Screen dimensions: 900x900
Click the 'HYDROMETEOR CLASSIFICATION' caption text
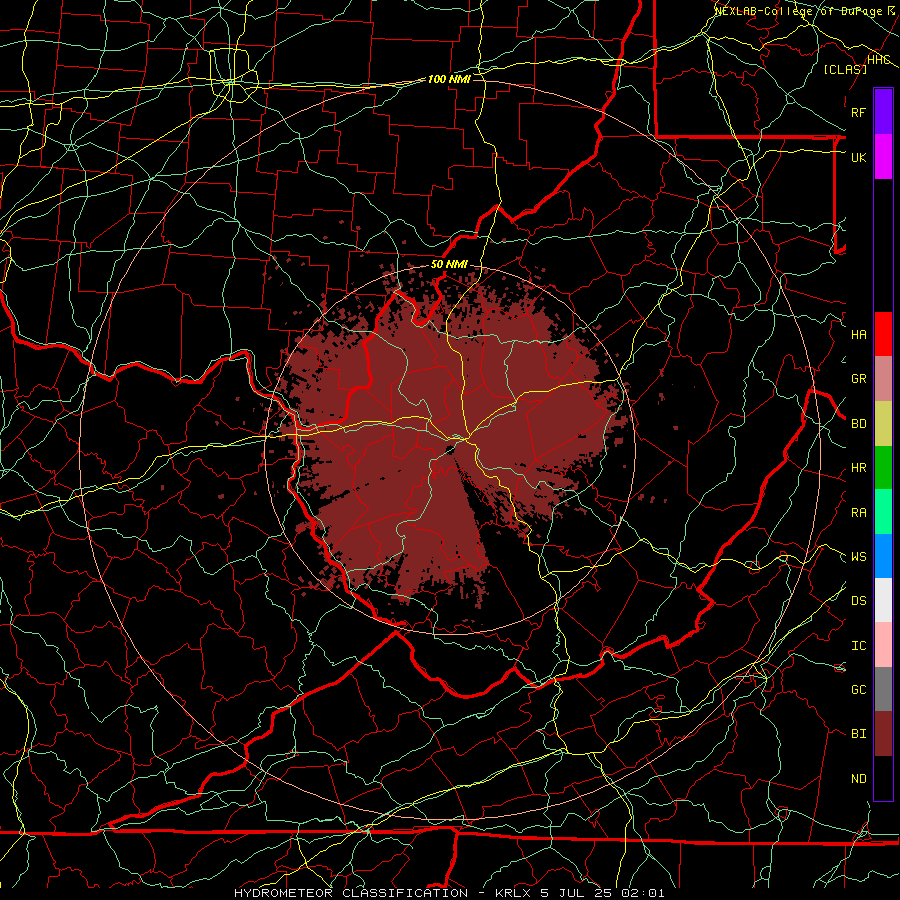[351, 893]
